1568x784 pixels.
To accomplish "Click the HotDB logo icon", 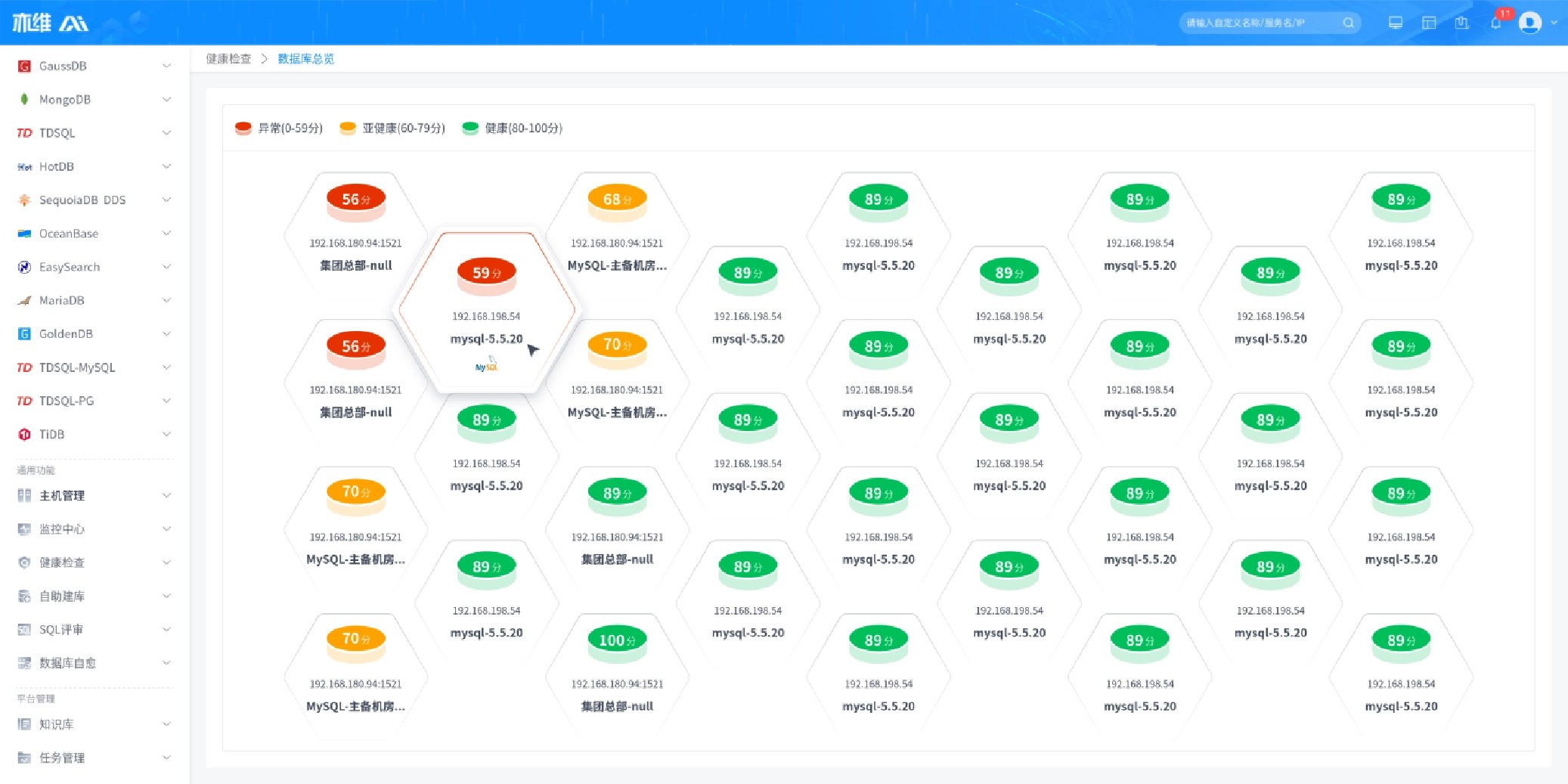I will 24,167.
